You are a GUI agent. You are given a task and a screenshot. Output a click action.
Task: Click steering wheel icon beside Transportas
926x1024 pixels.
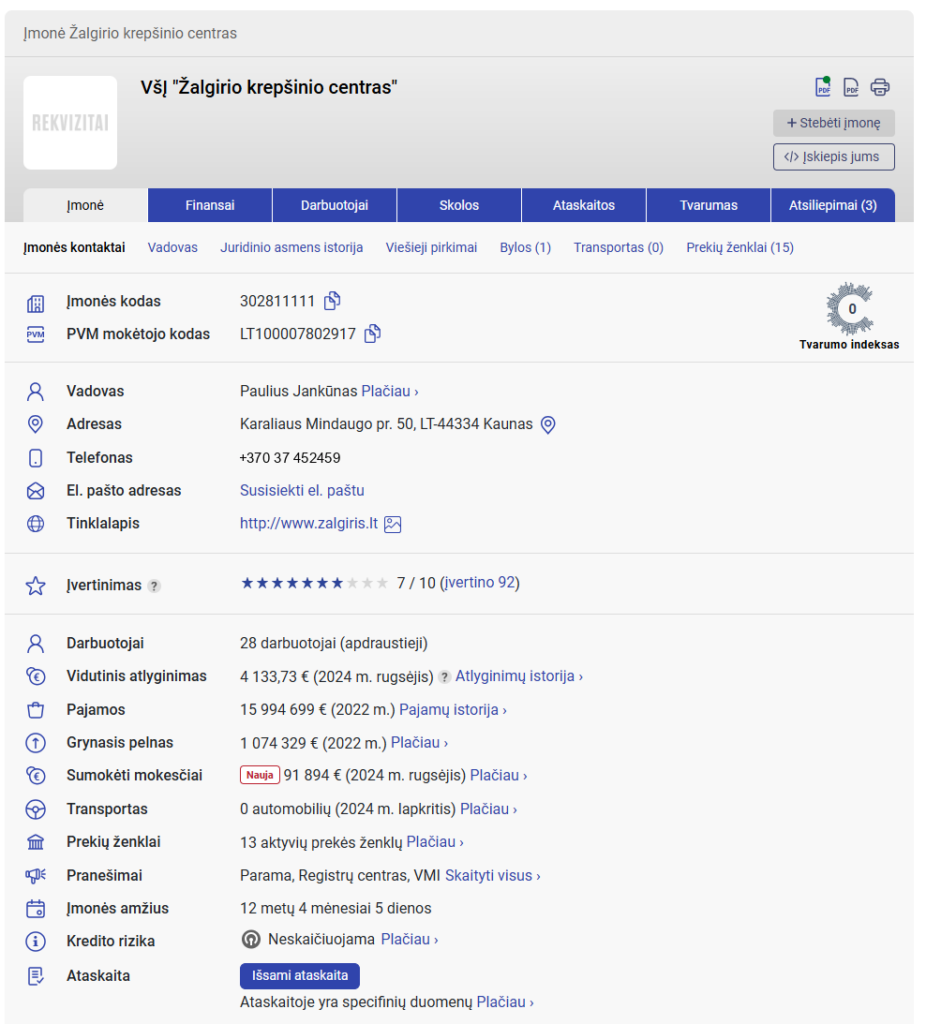(35, 810)
